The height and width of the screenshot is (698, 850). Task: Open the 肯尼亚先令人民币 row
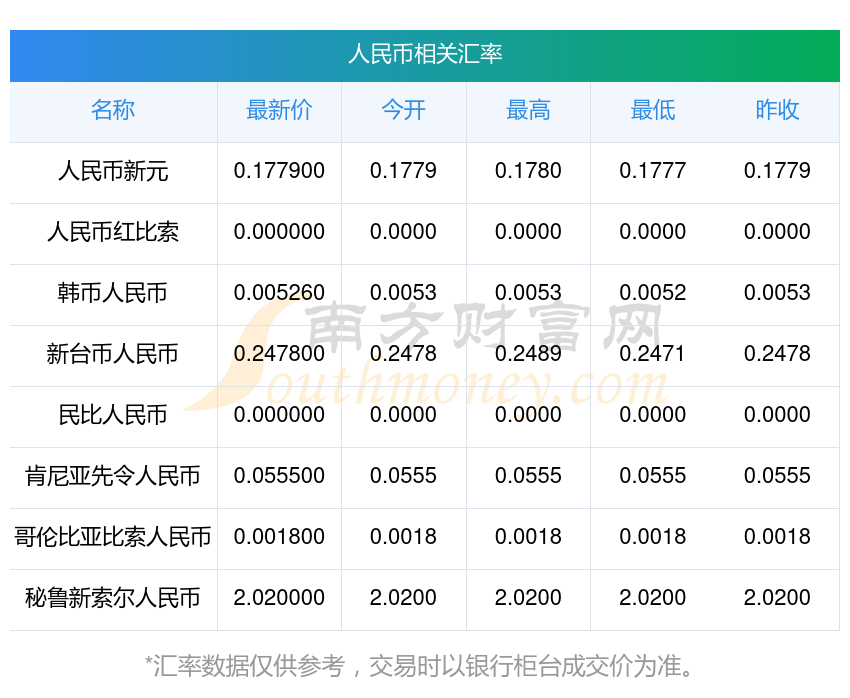coord(113,476)
